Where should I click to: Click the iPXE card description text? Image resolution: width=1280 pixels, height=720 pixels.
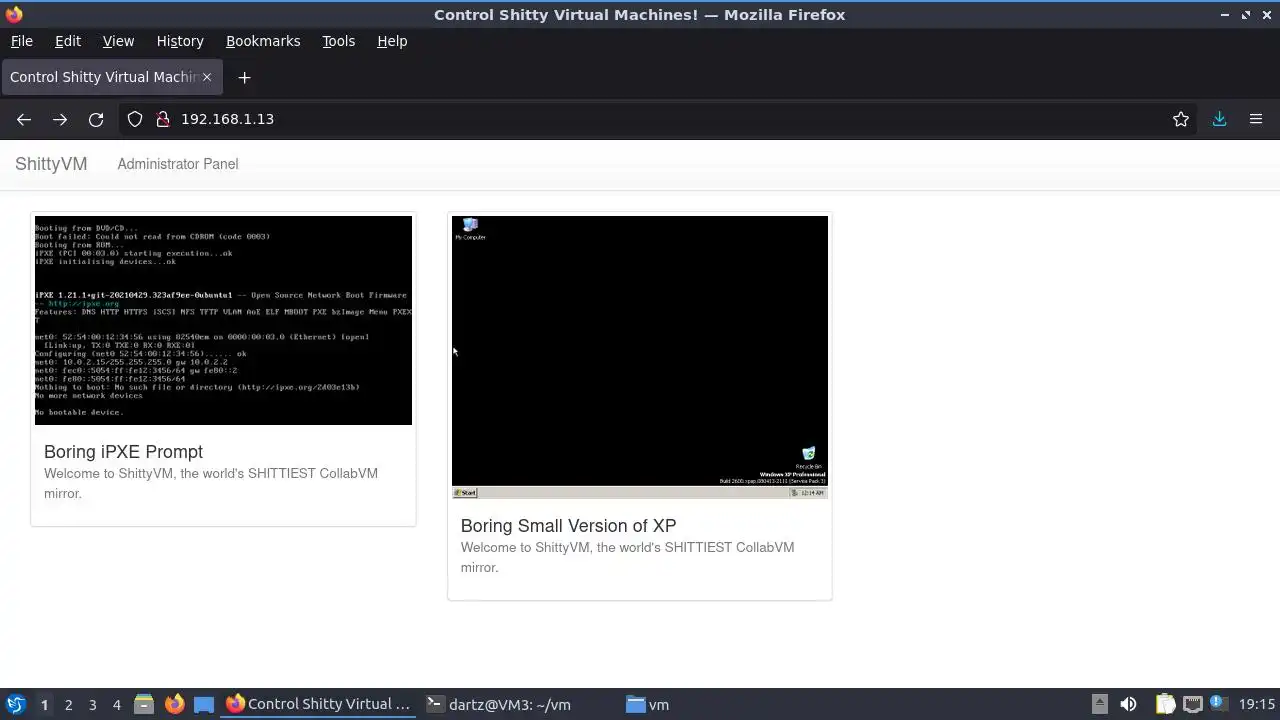click(x=211, y=483)
